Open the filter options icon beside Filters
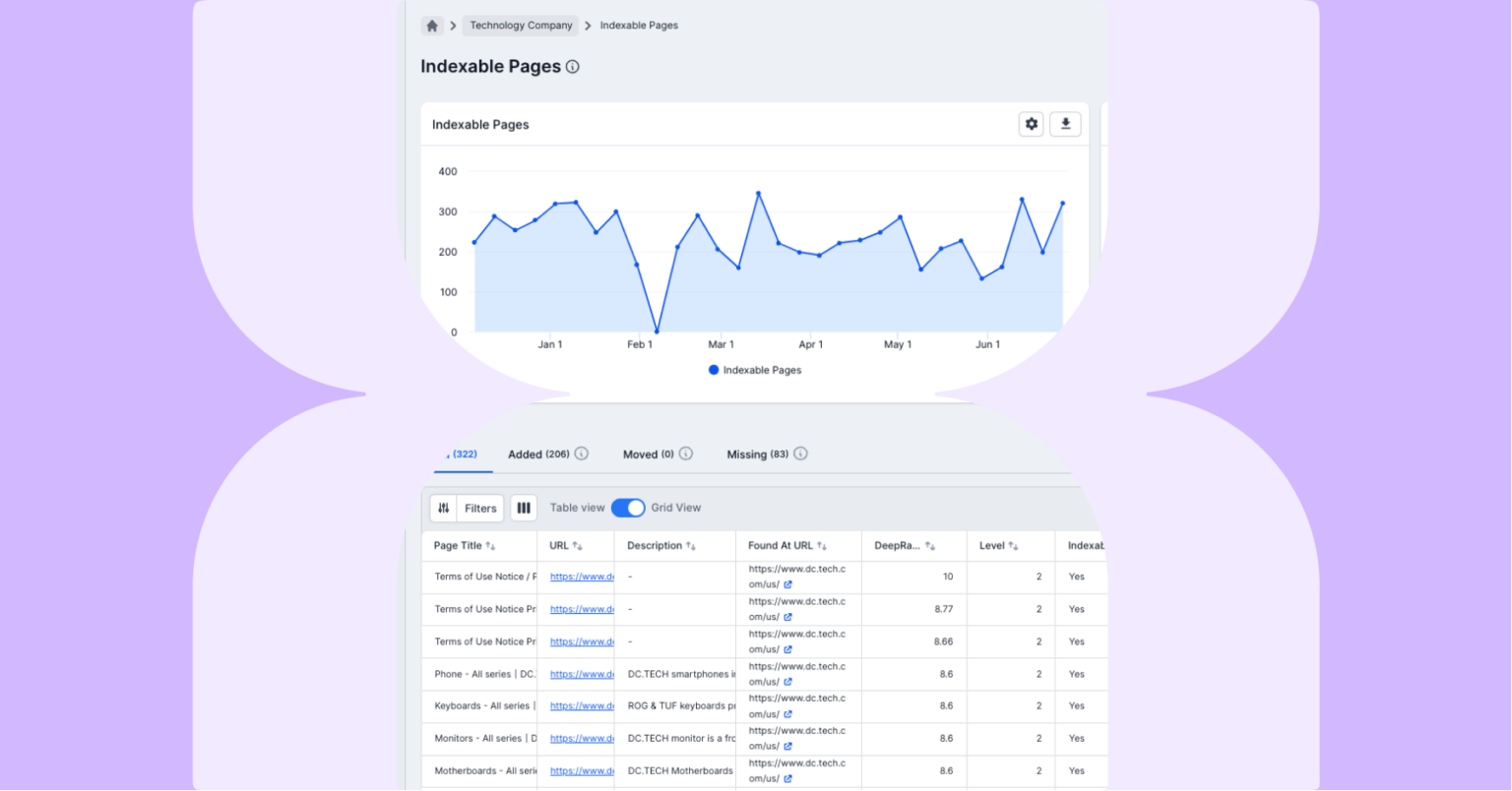The image size is (1512, 791). tap(444, 508)
